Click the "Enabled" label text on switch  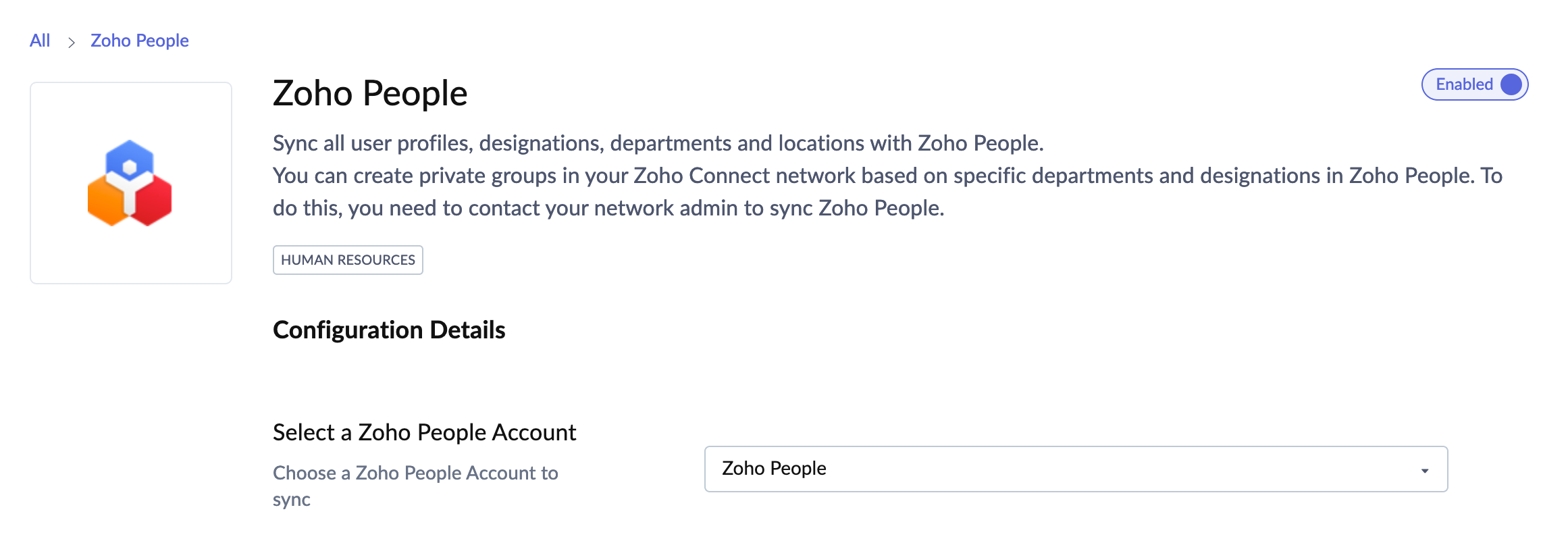1463,84
